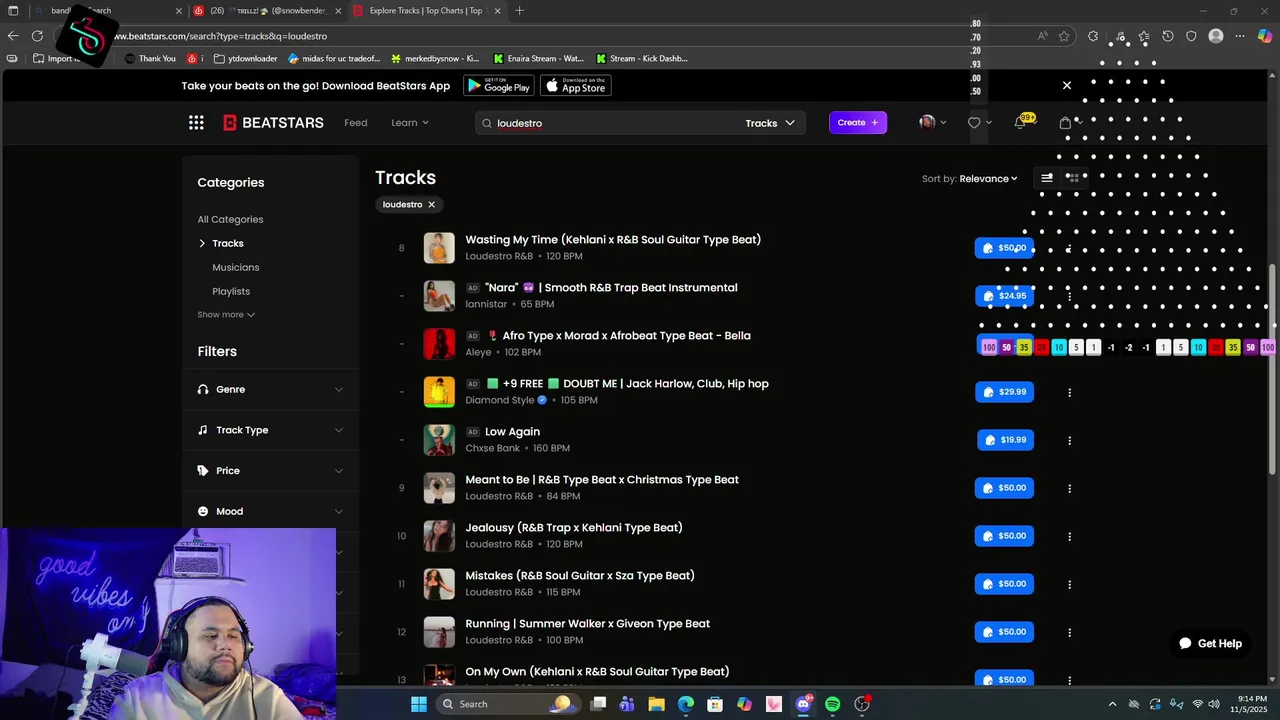
Task: Open more options for Low Again
Action: point(1069,440)
